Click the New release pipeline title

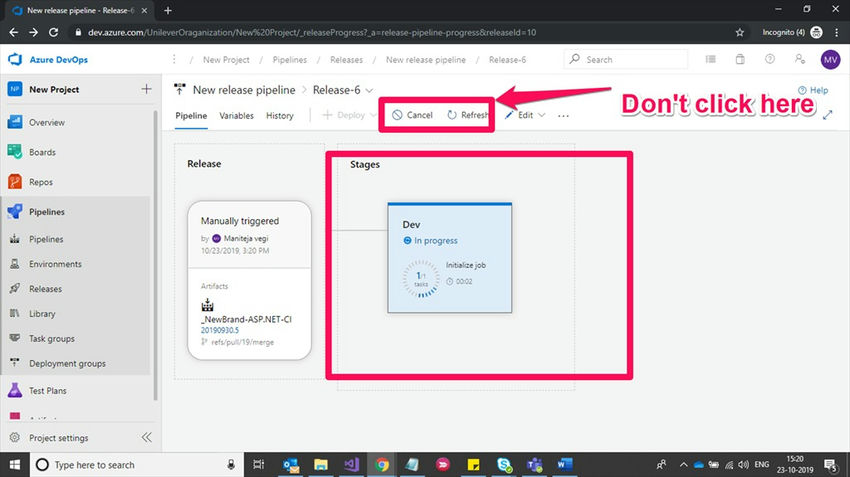click(x=244, y=90)
